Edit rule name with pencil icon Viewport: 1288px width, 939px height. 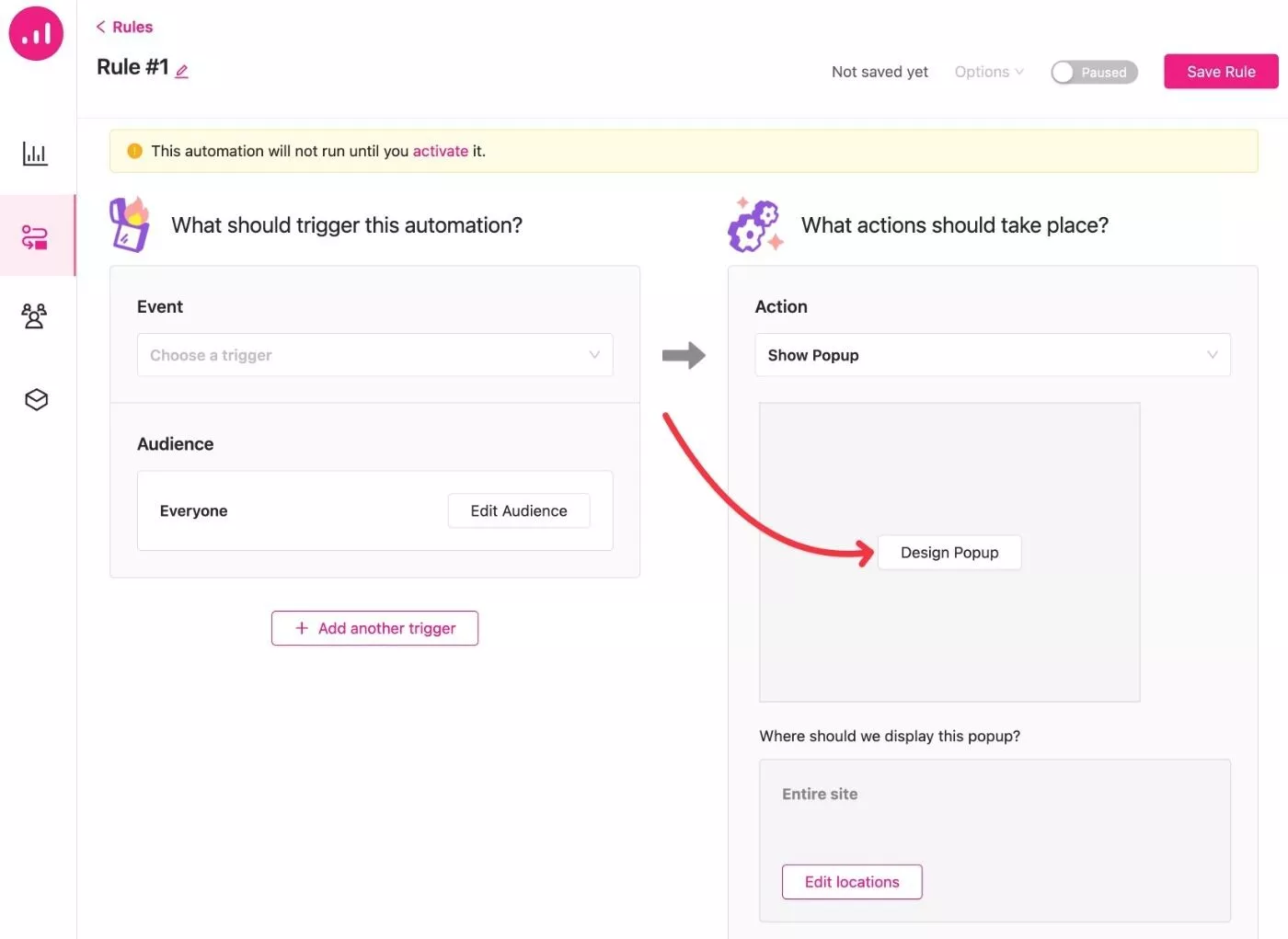click(182, 71)
